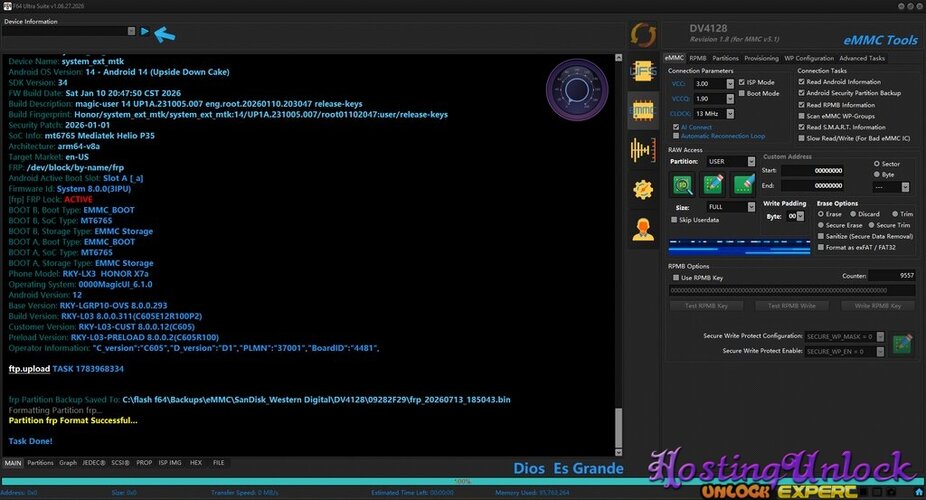Open the Write Padding Byte dropdown
The image size is (926, 500).
[x=800, y=217]
